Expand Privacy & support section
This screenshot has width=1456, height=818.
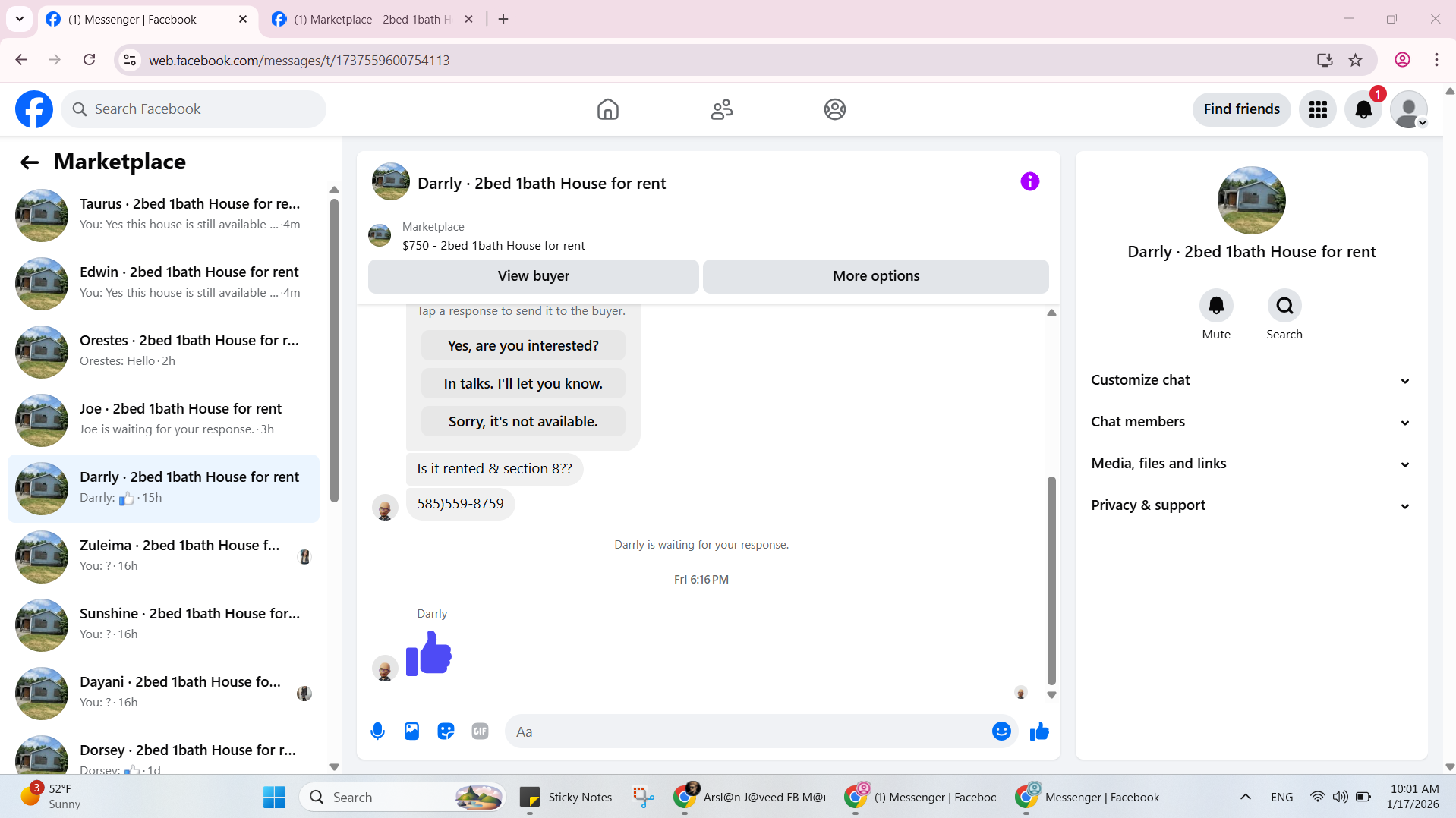(1251, 505)
